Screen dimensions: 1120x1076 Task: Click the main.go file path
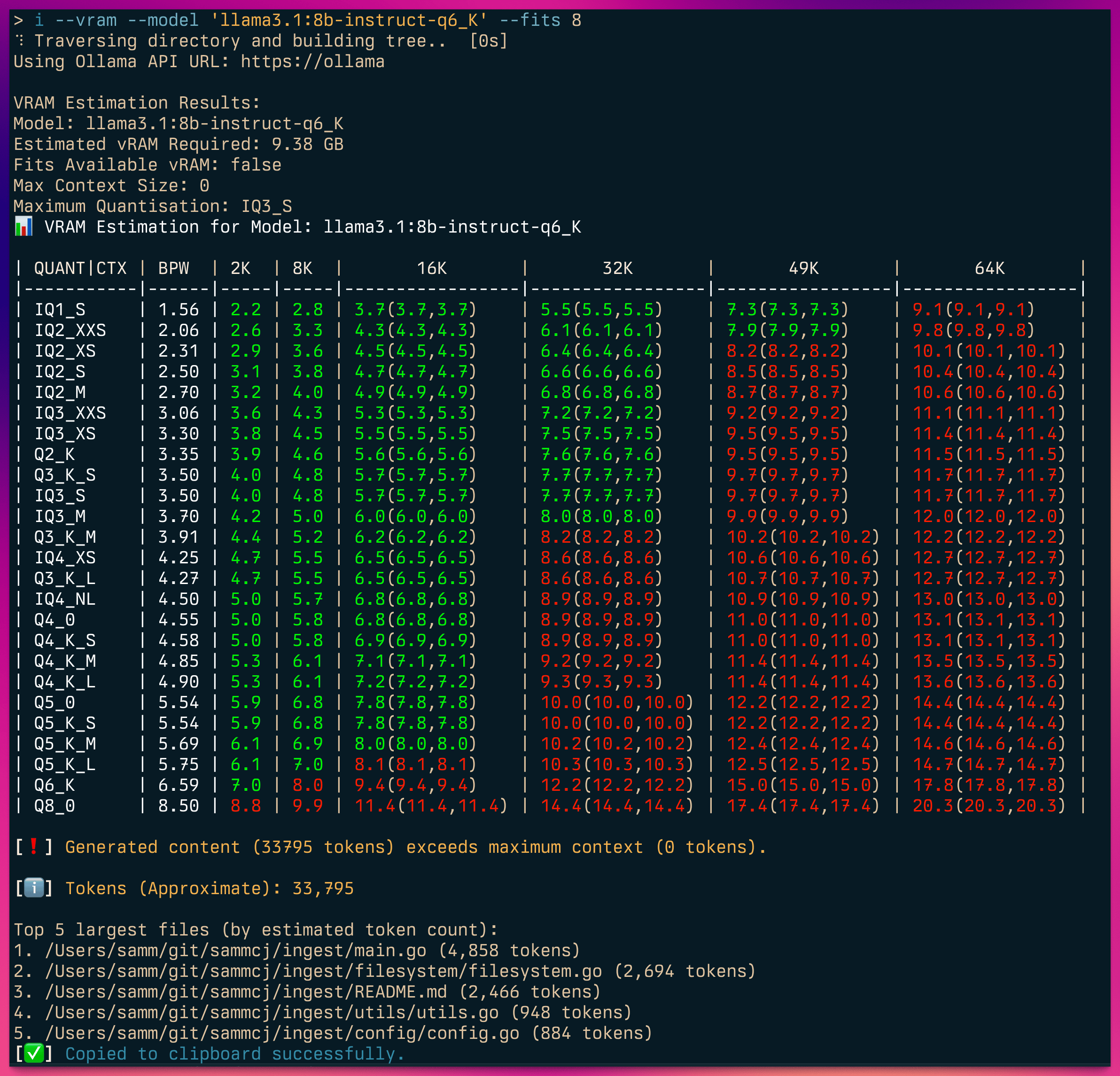[x=235, y=950]
